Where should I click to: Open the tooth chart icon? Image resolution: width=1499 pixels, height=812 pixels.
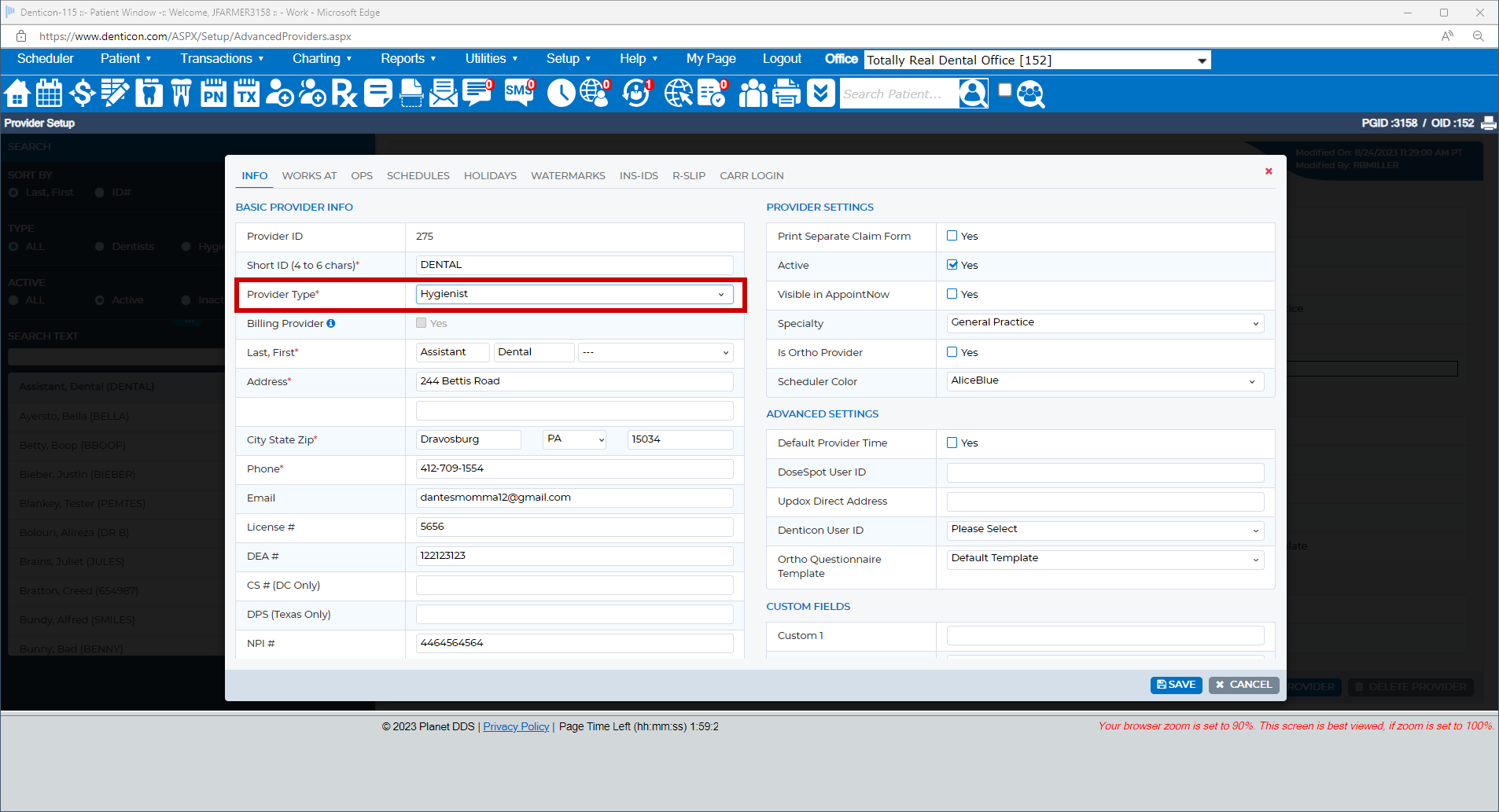(x=149, y=94)
